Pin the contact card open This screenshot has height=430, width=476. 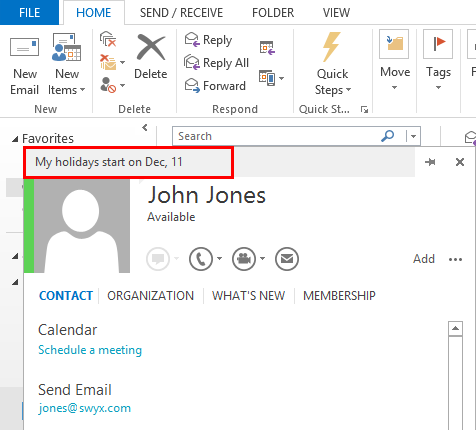tap(430, 162)
